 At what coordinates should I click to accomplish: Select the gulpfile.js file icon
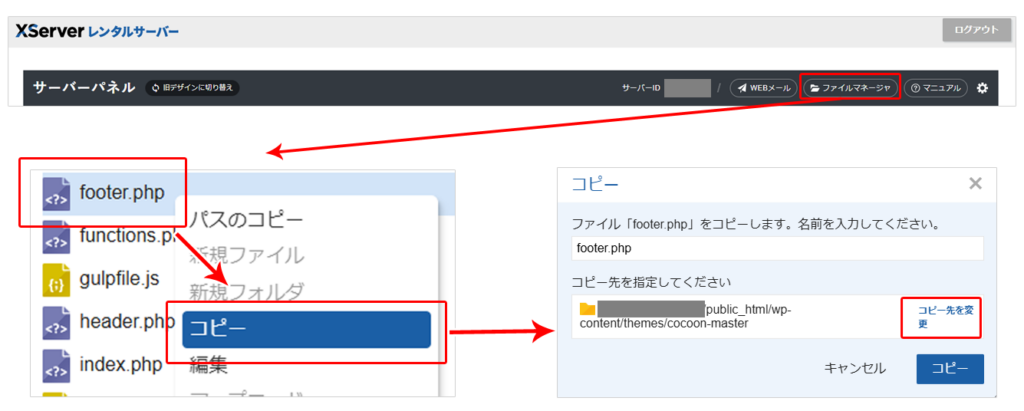pos(56,280)
